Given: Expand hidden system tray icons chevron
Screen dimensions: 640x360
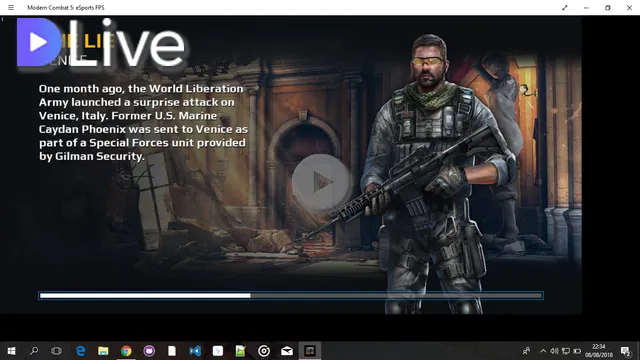Looking at the screenshot, I should click(x=543, y=351).
